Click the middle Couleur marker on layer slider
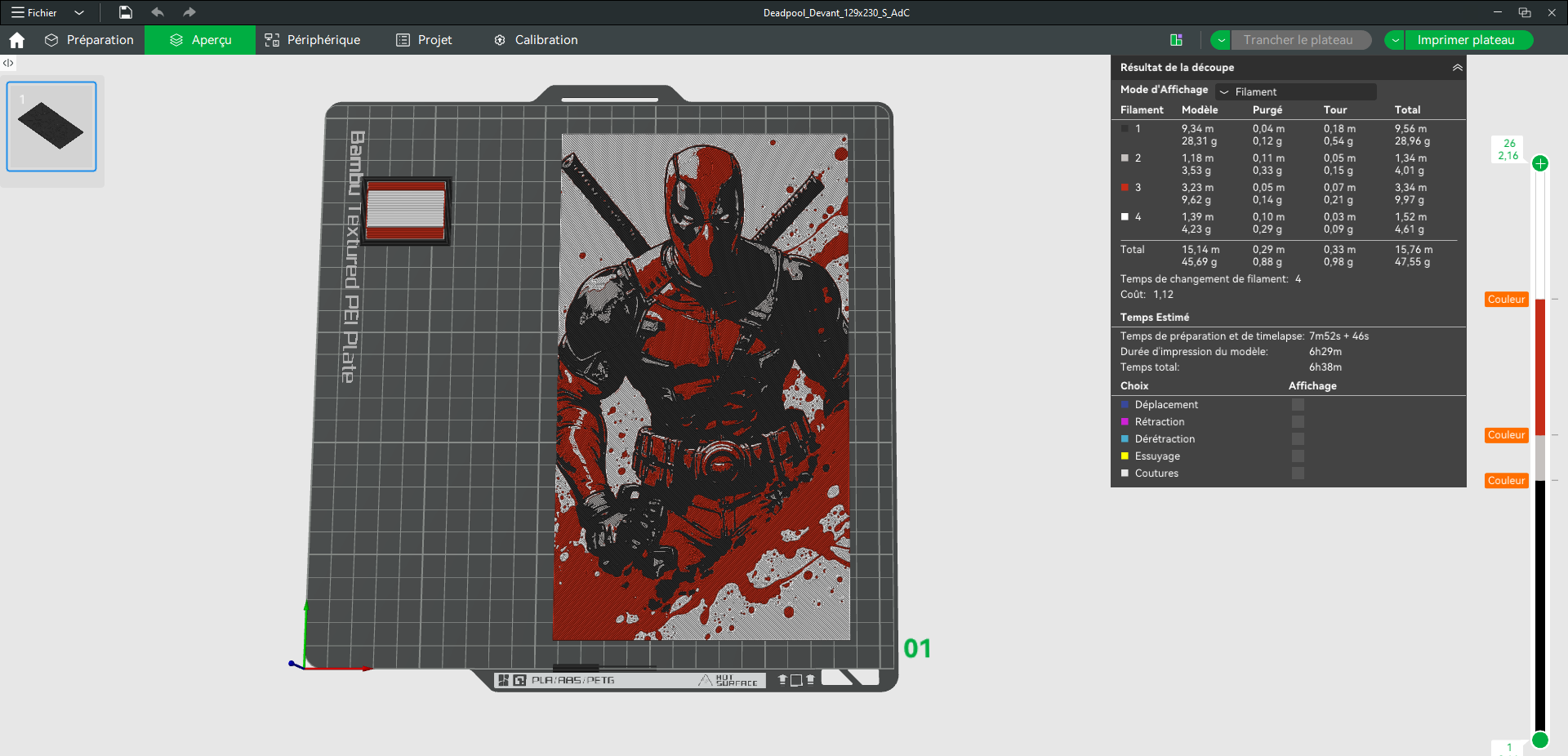Viewport: 1568px width, 756px height. [1507, 435]
